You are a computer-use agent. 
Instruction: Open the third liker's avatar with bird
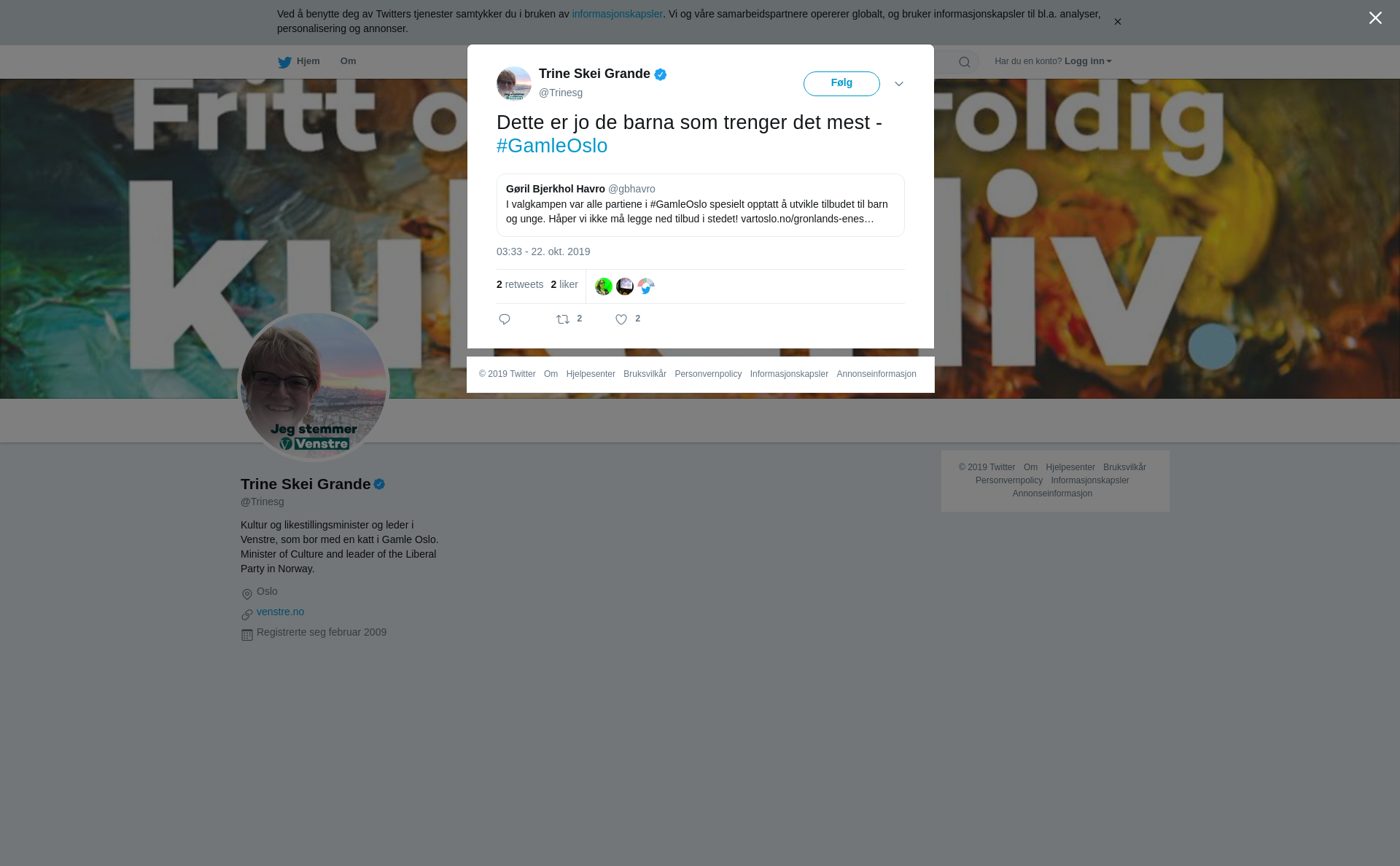pyautogui.click(x=646, y=286)
